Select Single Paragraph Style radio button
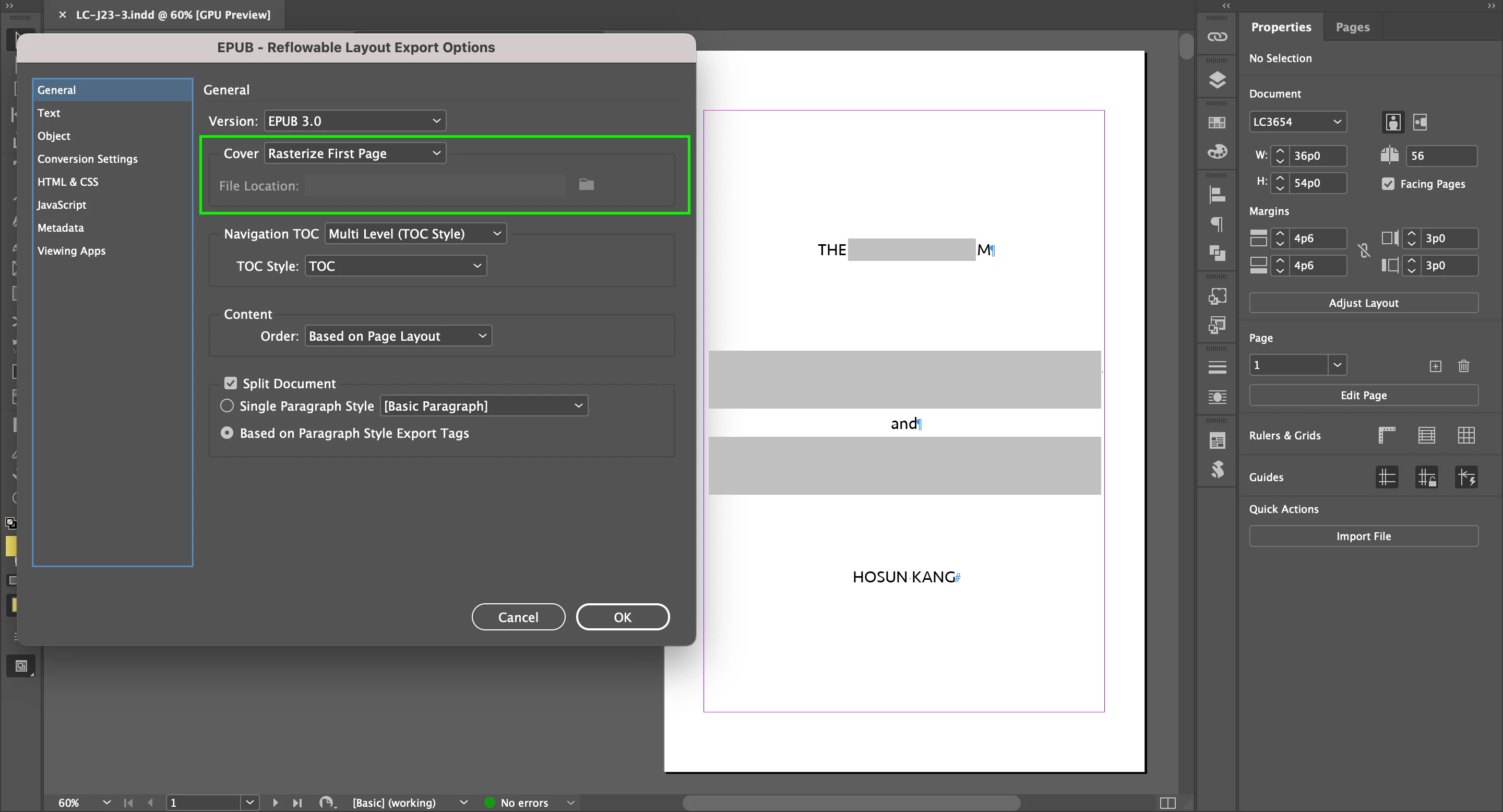 pos(227,405)
